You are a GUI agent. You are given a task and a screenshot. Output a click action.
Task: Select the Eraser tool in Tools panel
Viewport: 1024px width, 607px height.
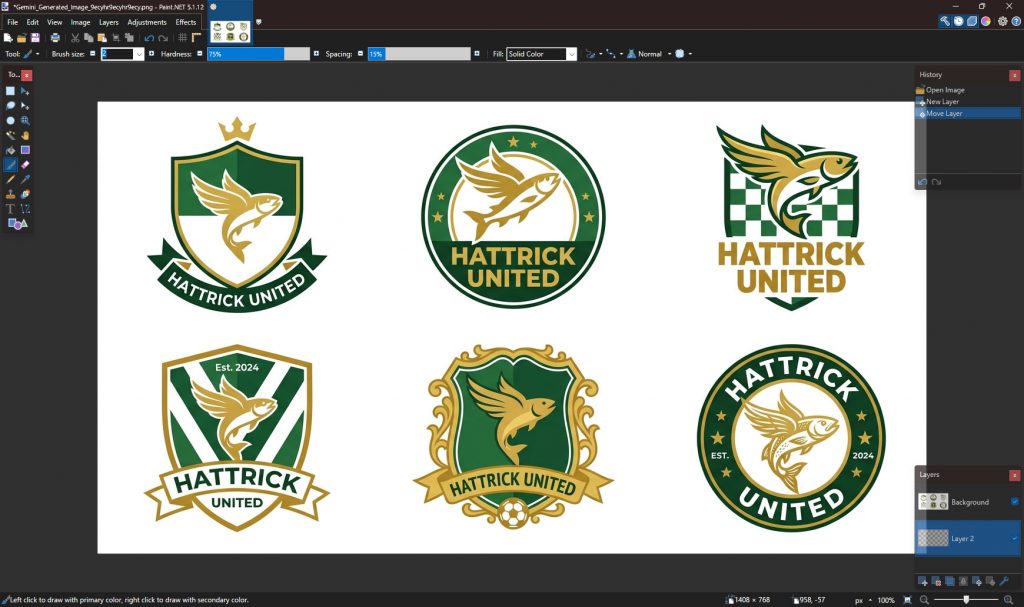[x=25, y=165]
